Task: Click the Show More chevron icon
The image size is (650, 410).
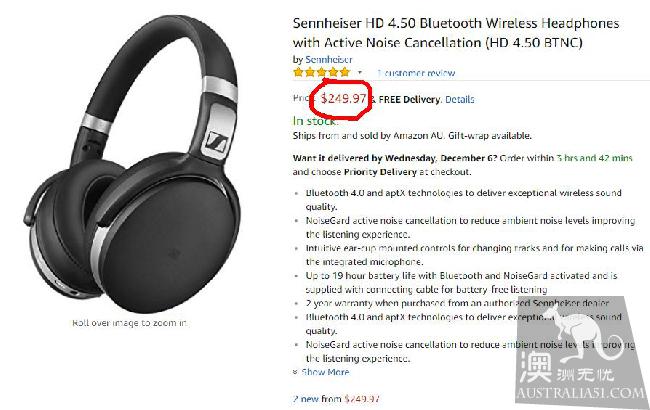Action: coord(295,372)
